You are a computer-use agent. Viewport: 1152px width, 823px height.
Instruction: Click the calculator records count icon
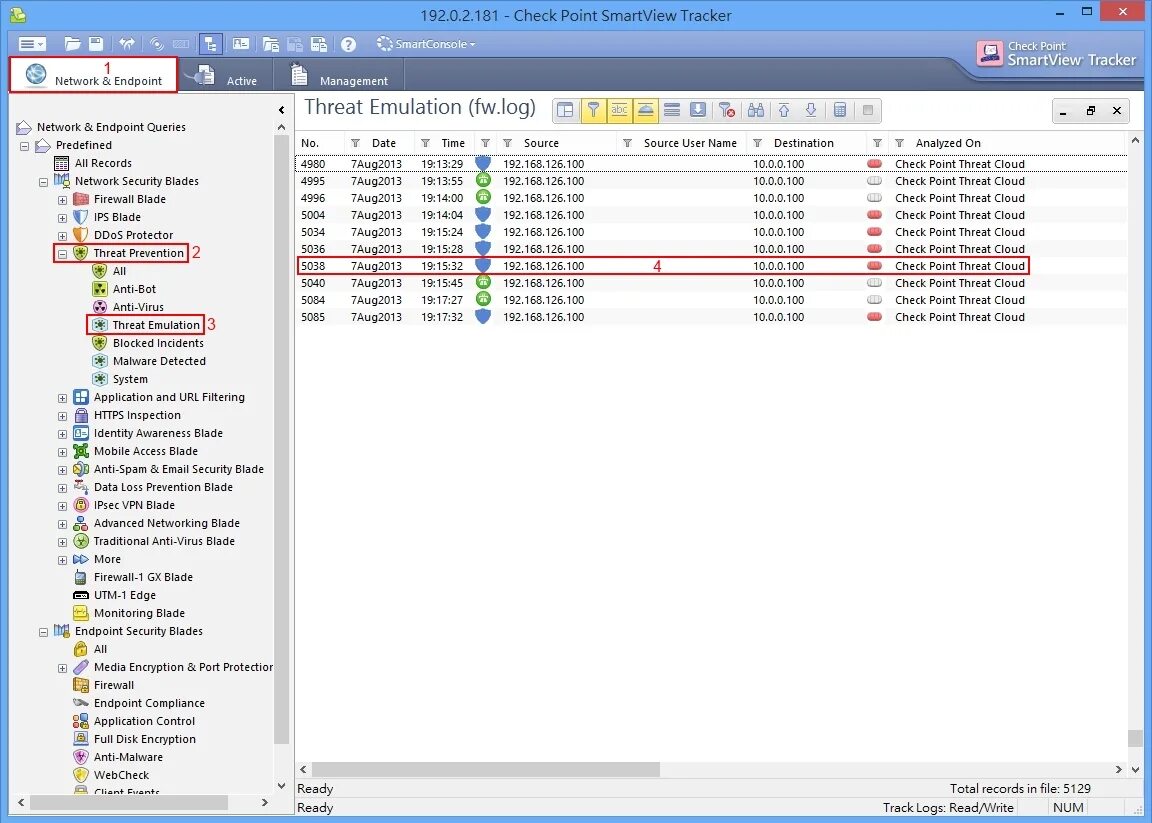coord(840,110)
